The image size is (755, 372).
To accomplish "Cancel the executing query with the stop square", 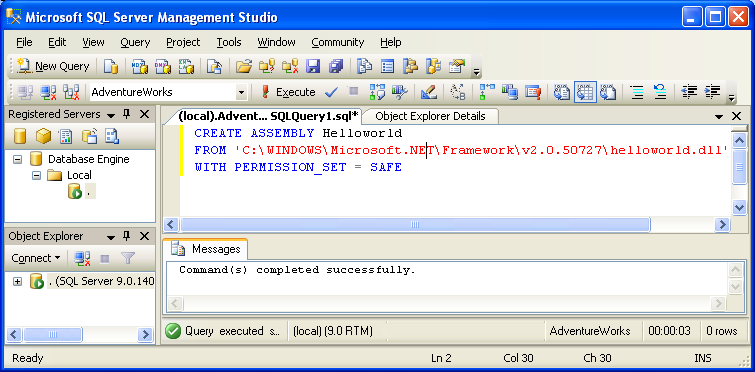I will [x=354, y=91].
